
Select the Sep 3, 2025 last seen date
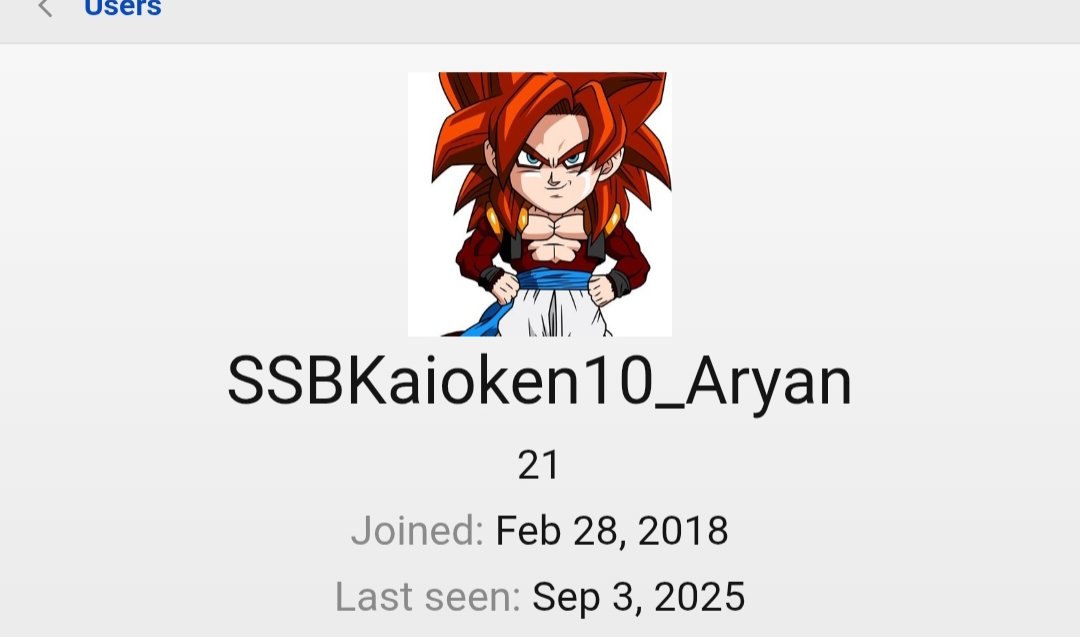[638, 597]
